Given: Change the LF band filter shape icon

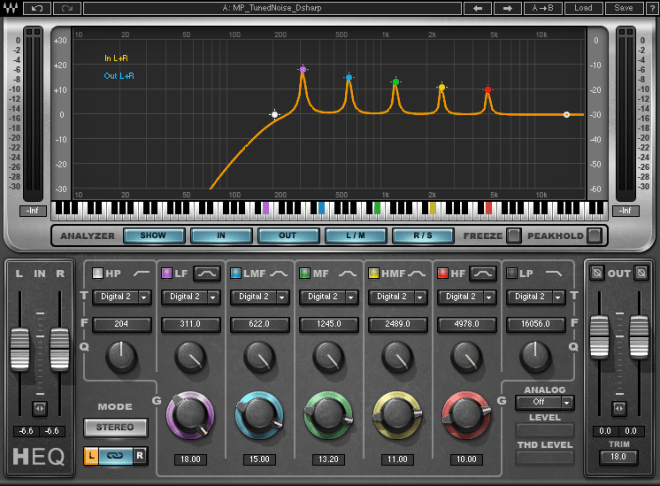Looking at the screenshot, I should pos(207,274).
